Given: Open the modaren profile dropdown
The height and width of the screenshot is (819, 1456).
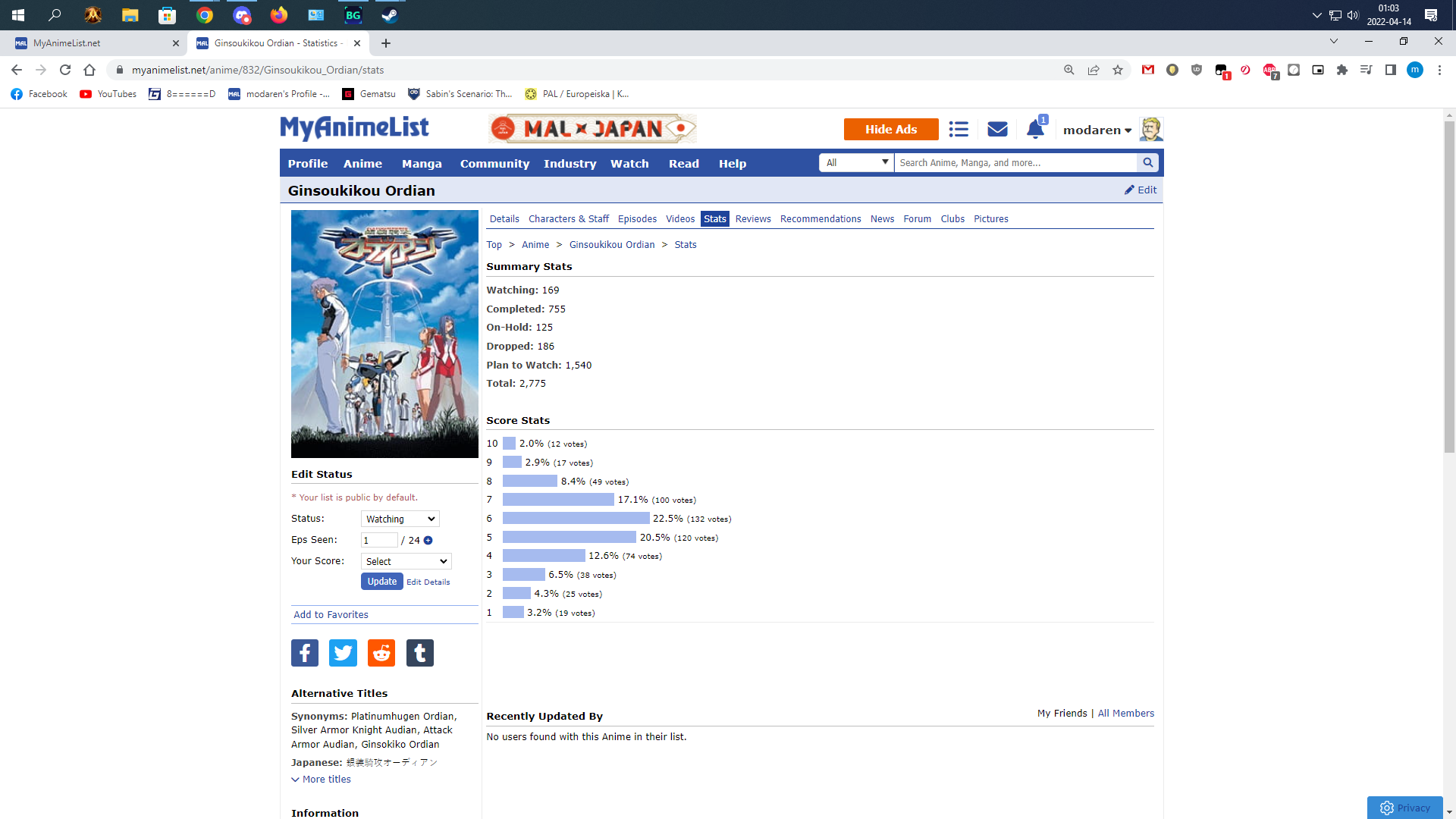Looking at the screenshot, I should [x=1097, y=130].
